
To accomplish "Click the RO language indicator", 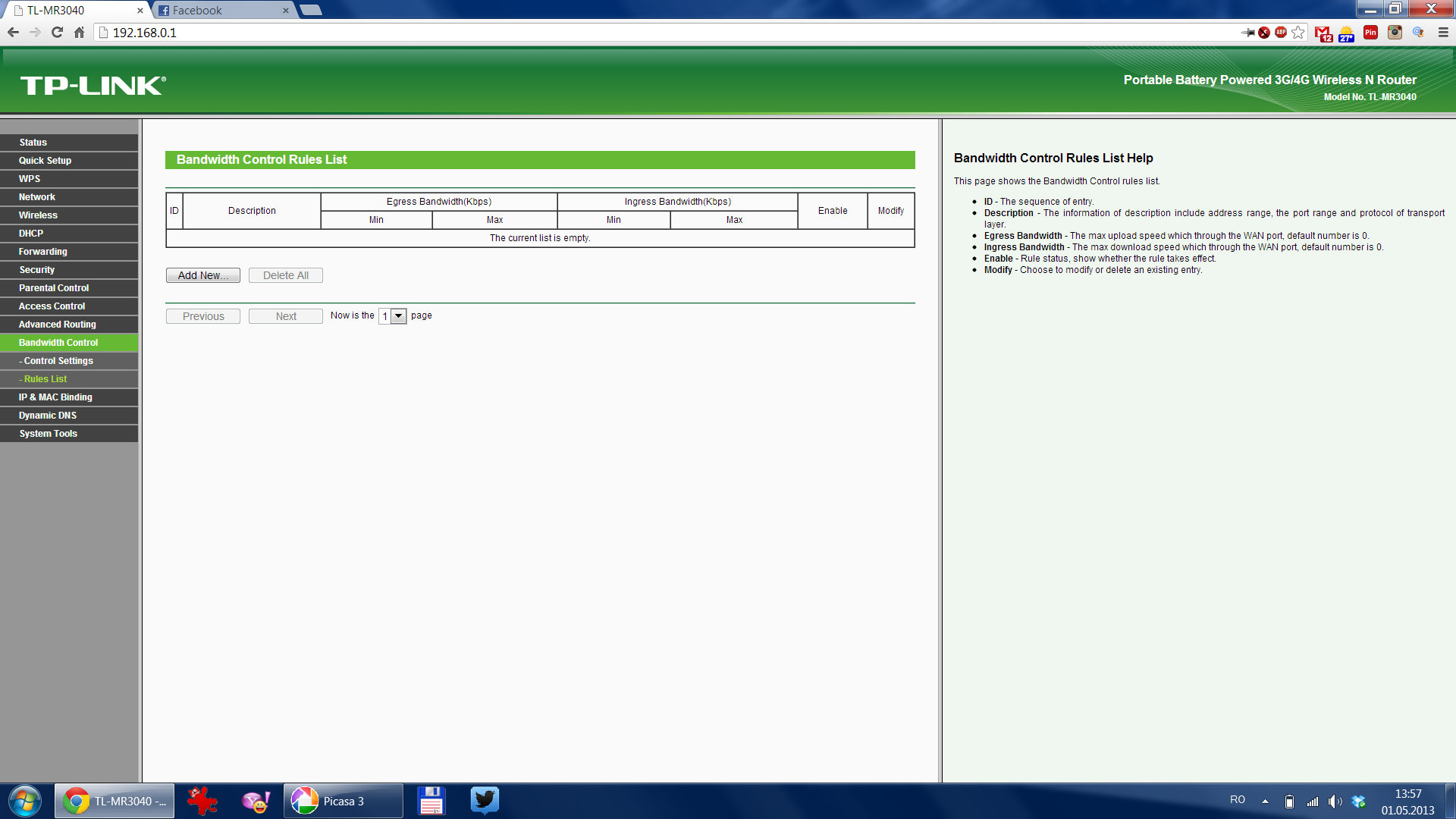I will 1238,800.
